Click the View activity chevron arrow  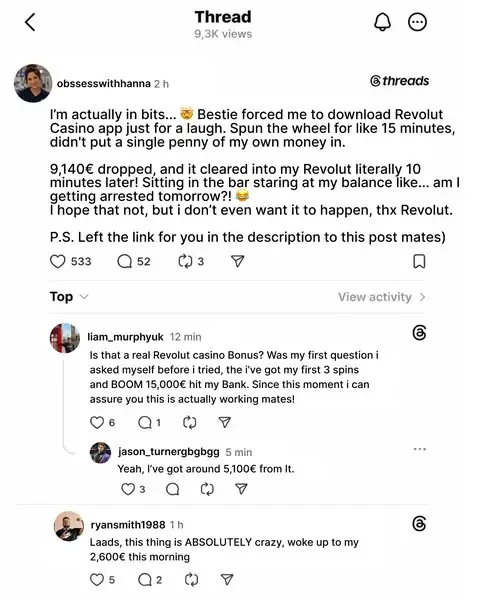[422, 297]
